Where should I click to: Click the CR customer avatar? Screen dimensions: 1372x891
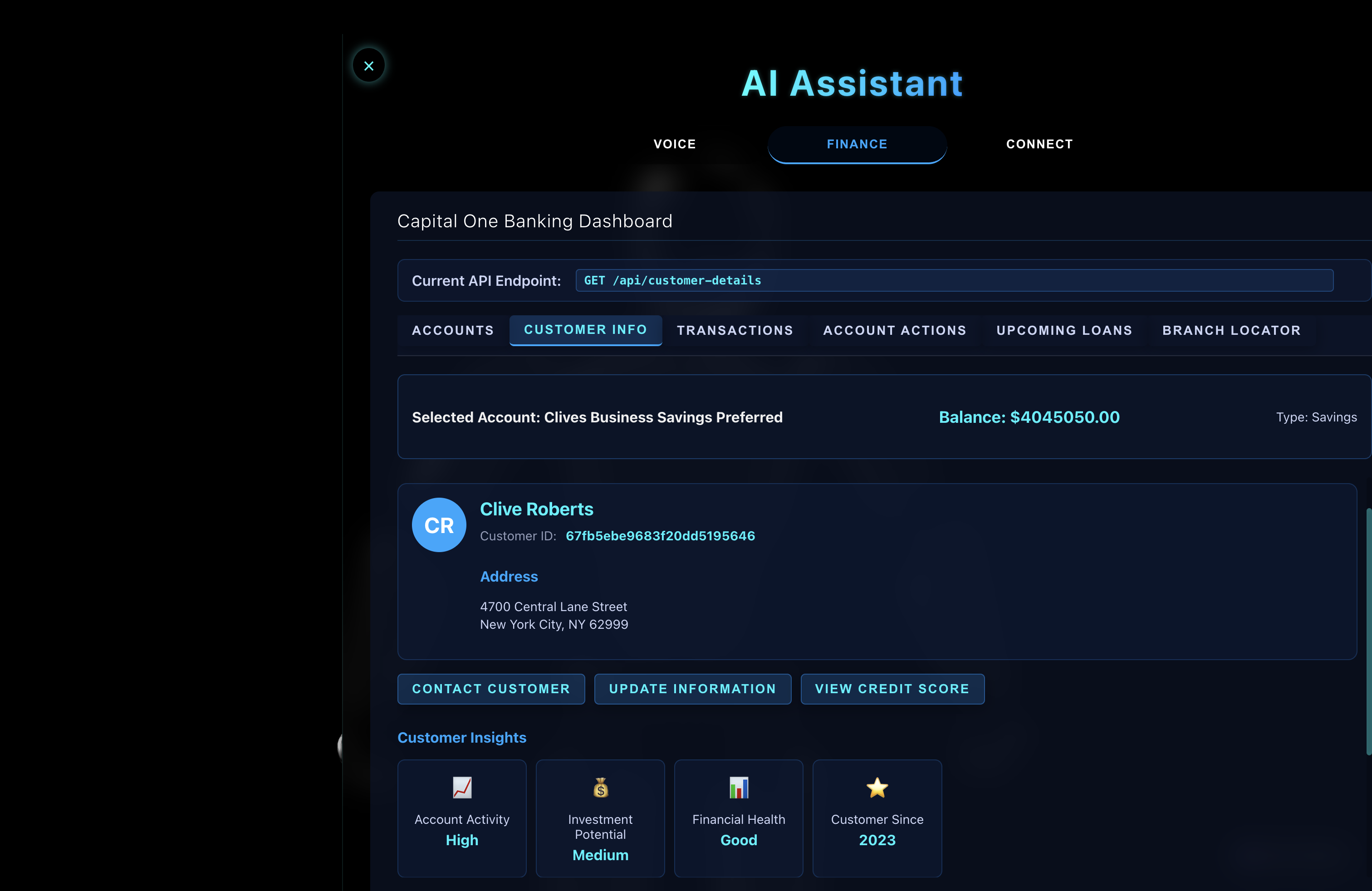(x=439, y=525)
